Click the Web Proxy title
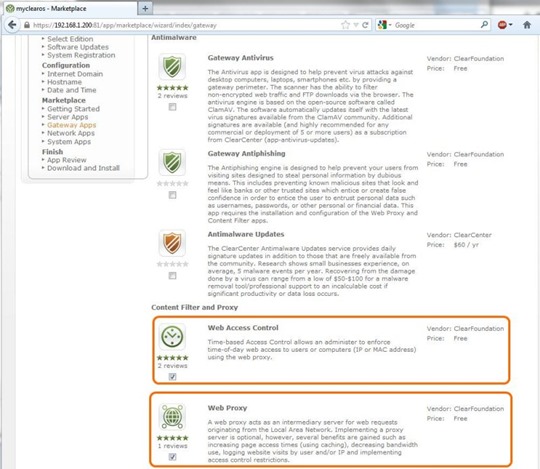This screenshot has height=469, width=540. 227,408
